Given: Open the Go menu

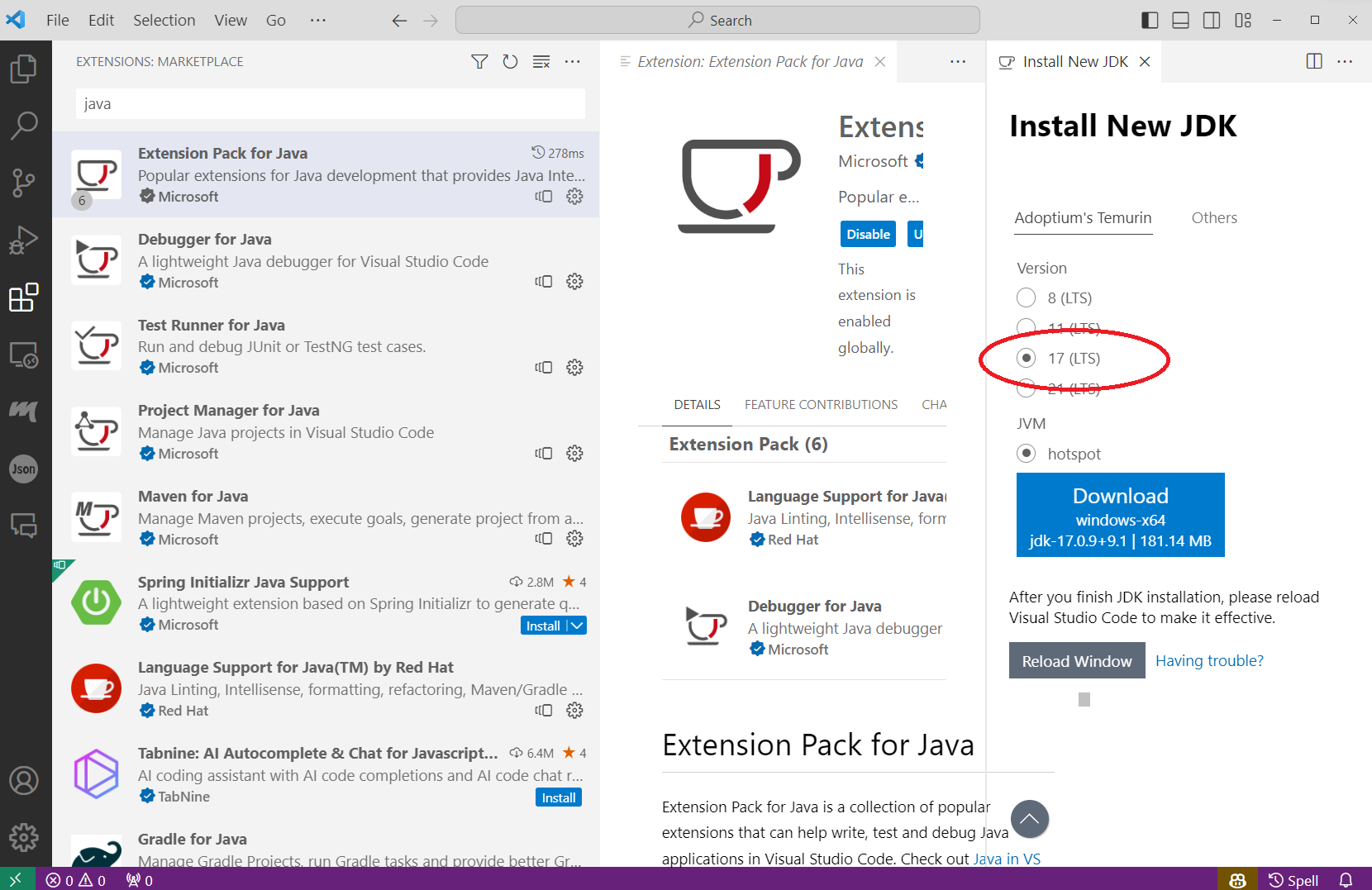Looking at the screenshot, I should [x=275, y=20].
